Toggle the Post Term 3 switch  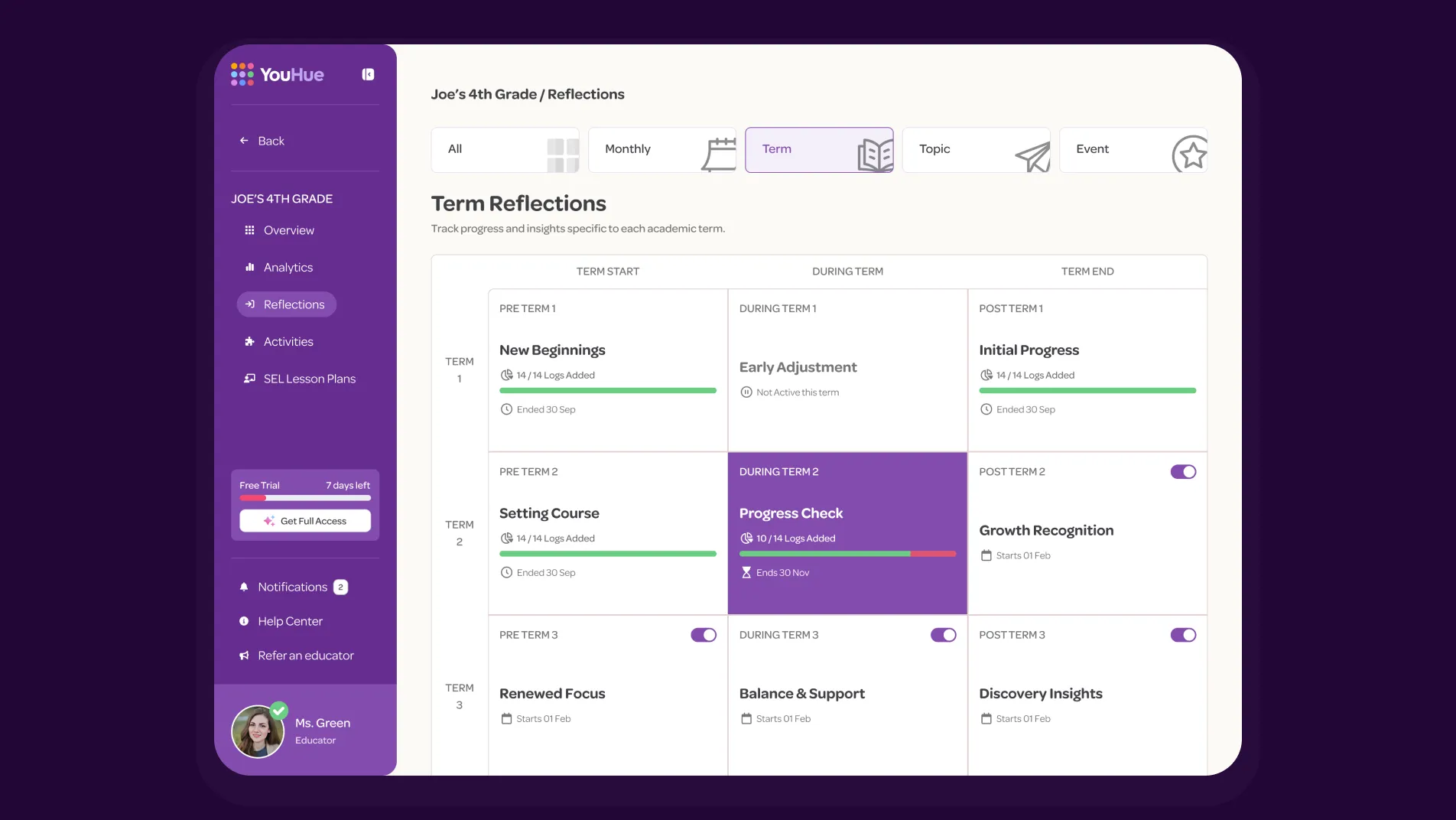[x=1183, y=635]
